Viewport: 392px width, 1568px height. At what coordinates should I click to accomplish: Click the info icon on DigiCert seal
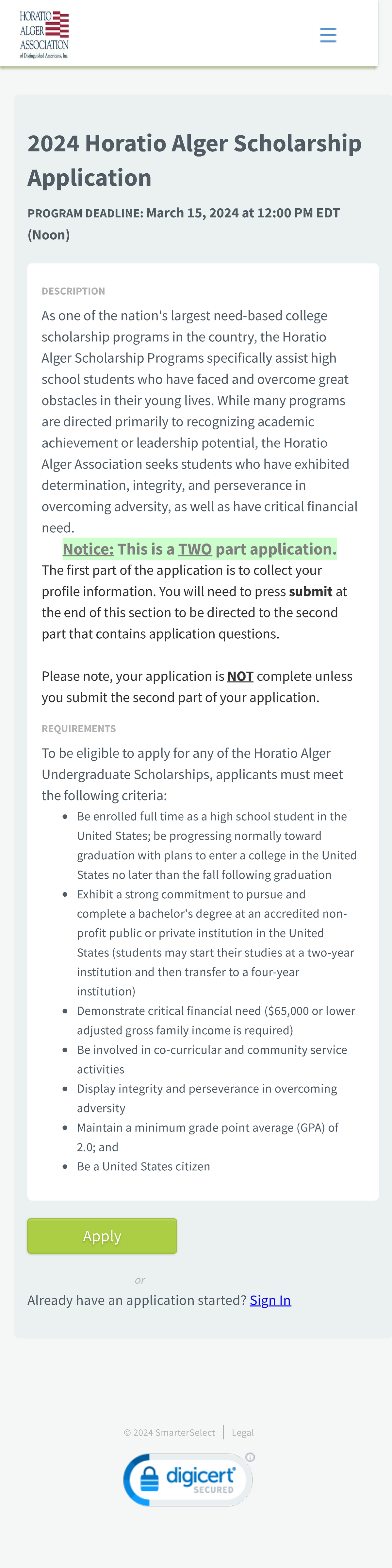(250, 1457)
